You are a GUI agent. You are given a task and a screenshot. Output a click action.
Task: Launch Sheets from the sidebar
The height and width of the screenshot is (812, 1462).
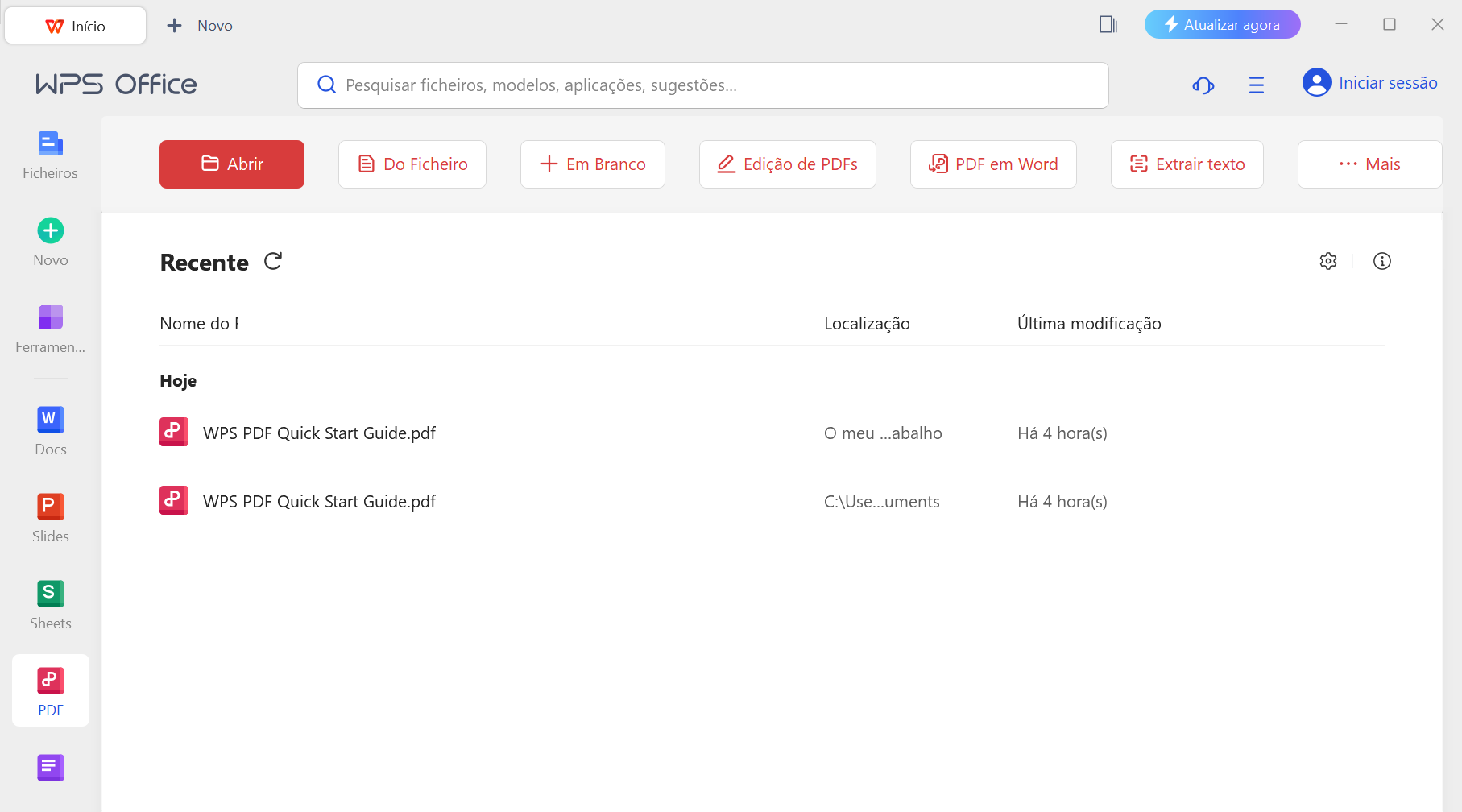click(50, 606)
